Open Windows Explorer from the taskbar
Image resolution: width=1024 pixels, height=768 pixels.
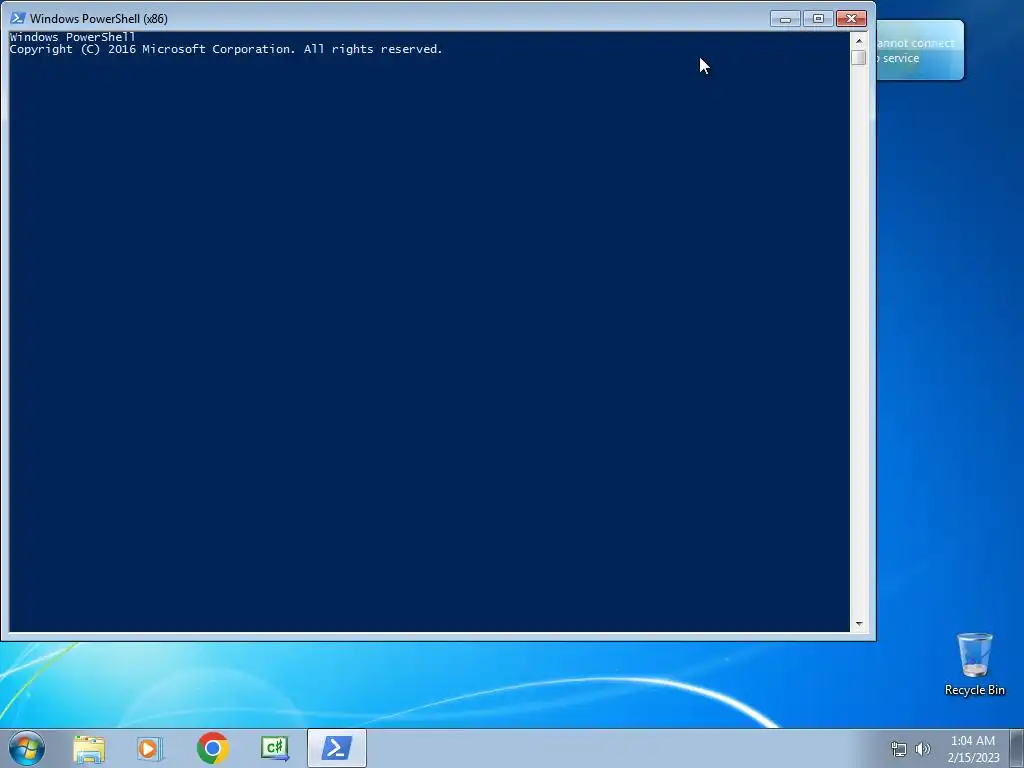click(89, 749)
